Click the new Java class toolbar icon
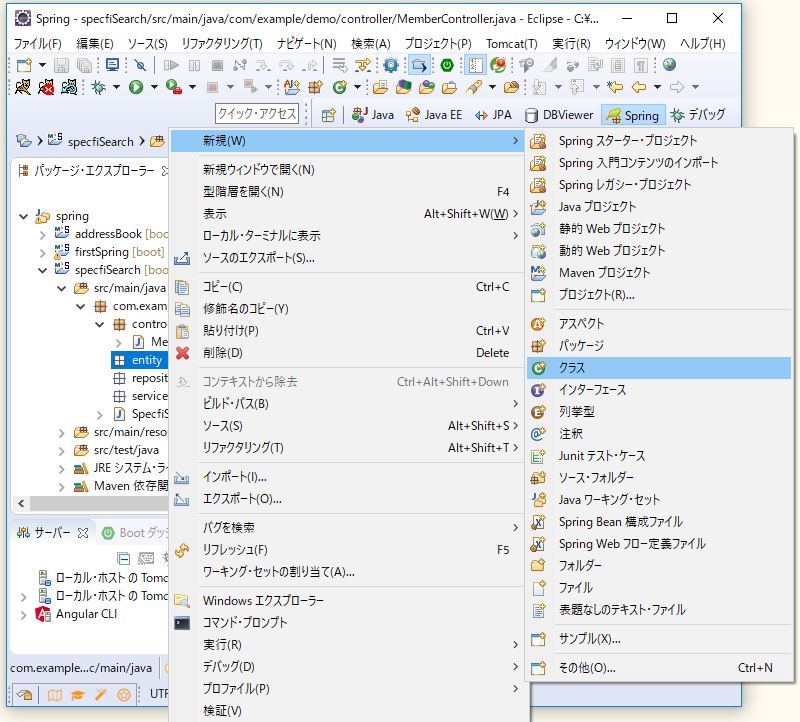 339,87
